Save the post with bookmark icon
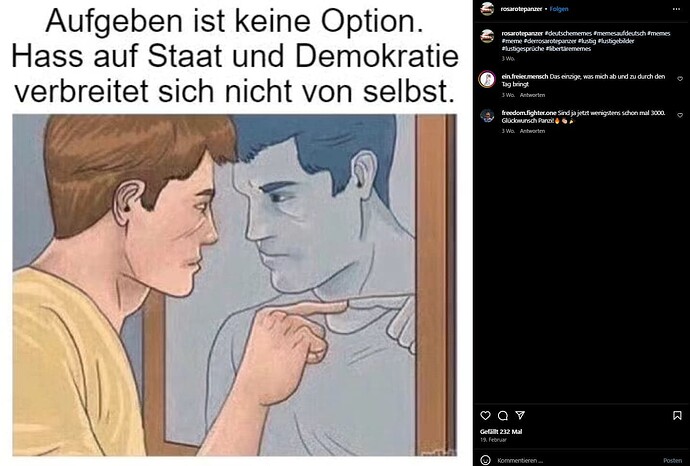This screenshot has height=466, width=690. (x=677, y=415)
